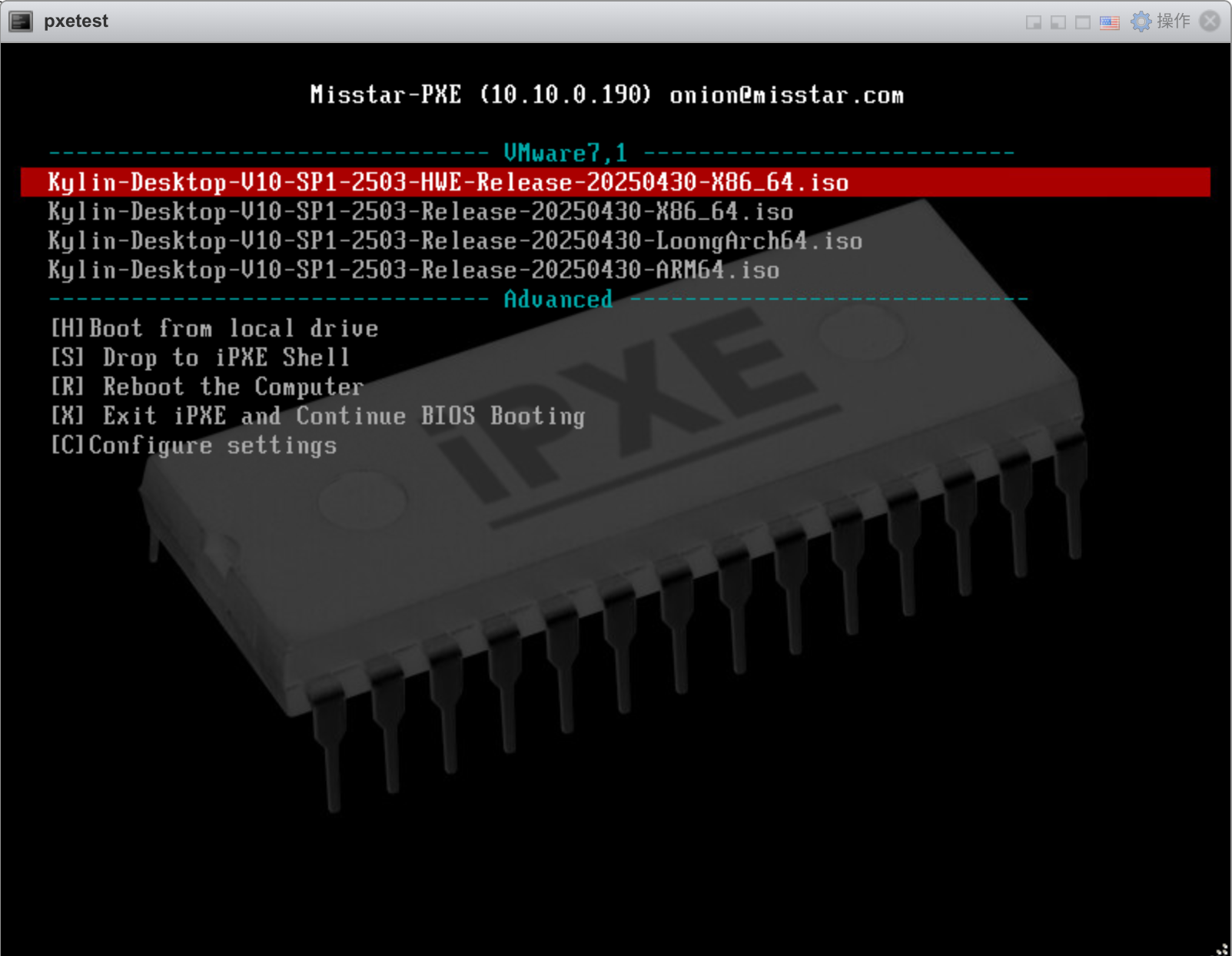This screenshot has width=1232, height=956.
Task: Click the pxetest window title text
Action: pos(76,22)
